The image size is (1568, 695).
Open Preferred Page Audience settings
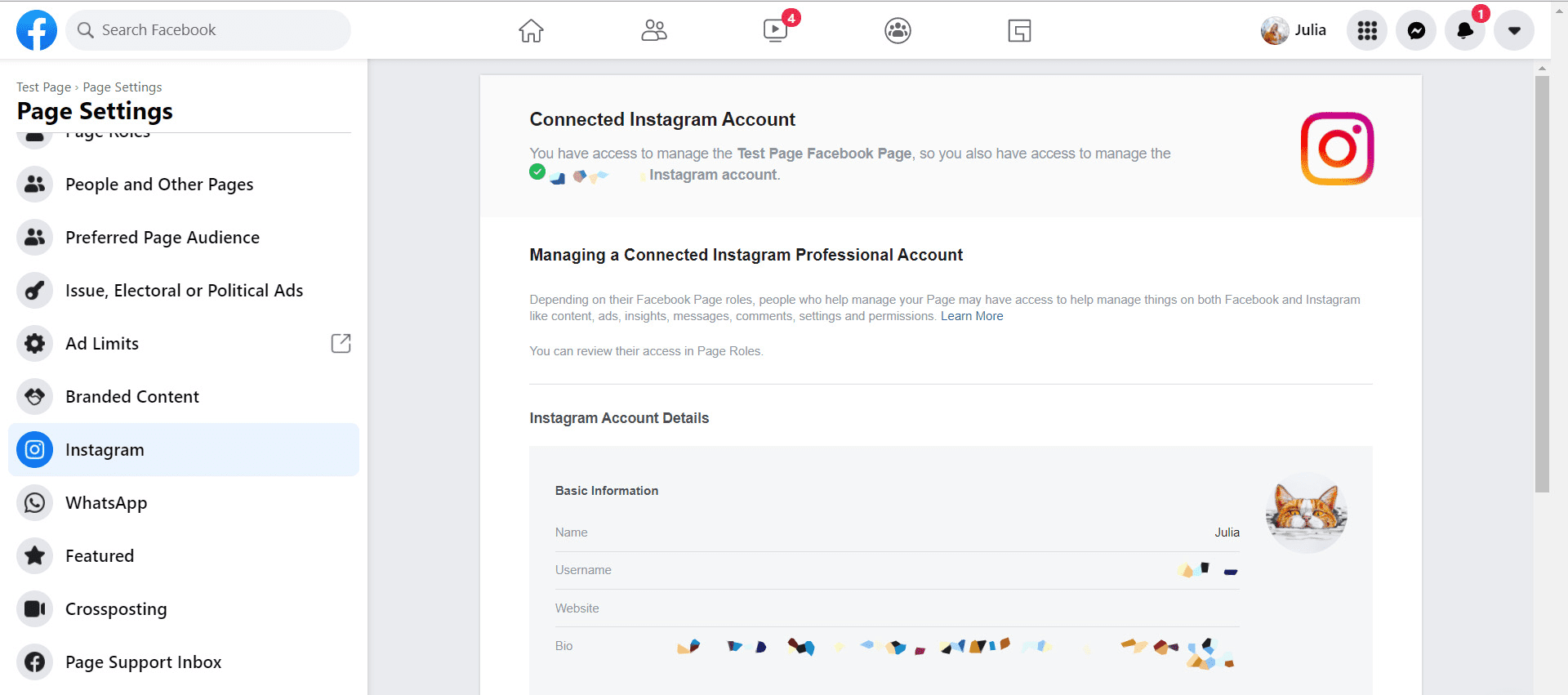pos(184,238)
